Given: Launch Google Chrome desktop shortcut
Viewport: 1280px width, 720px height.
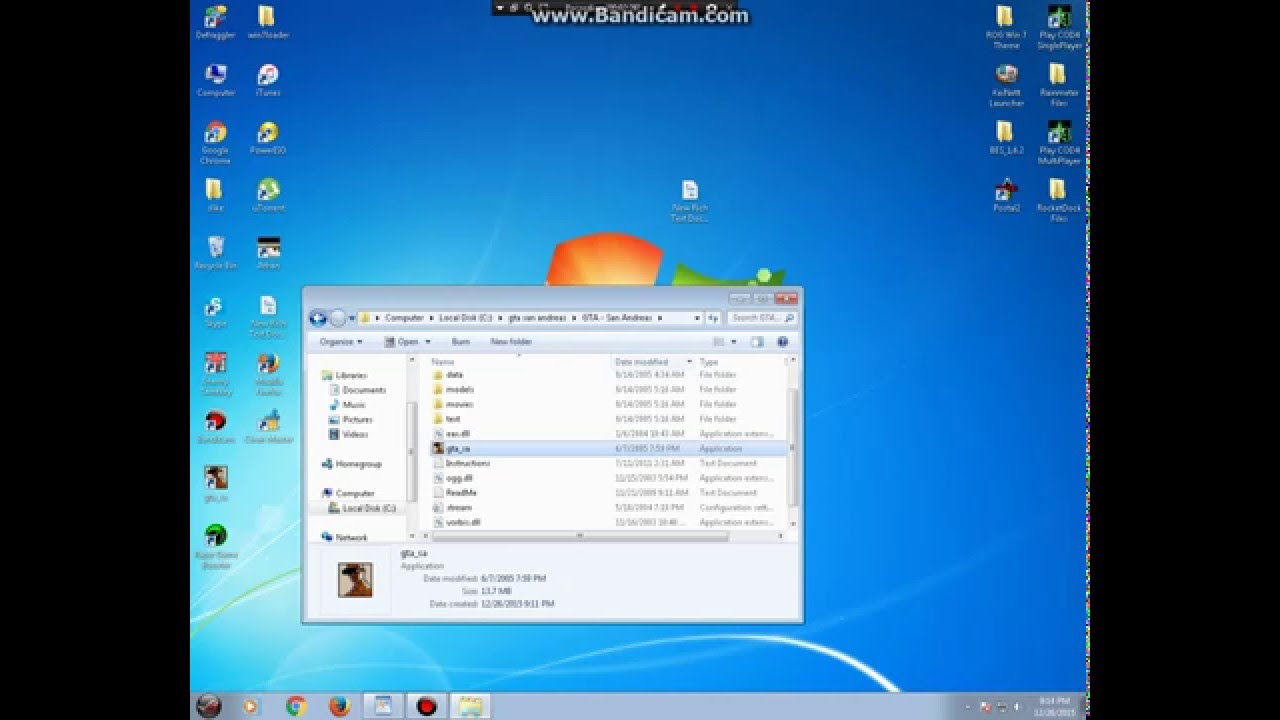Looking at the screenshot, I should pyautogui.click(x=215, y=142).
